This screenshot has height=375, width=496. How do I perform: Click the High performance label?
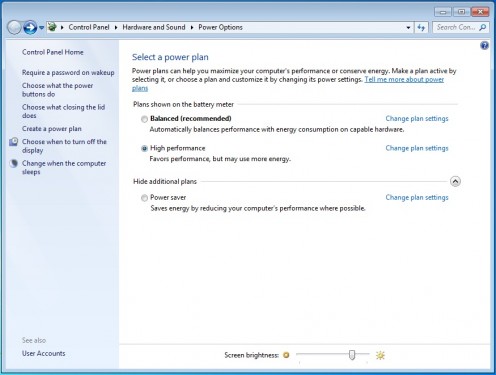[x=178, y=148]
